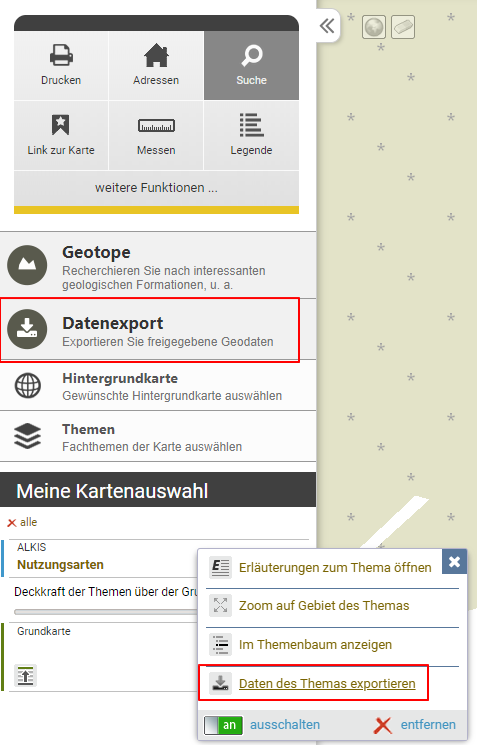
Task: Open the Drucken print tool
Action: point(61,66)
